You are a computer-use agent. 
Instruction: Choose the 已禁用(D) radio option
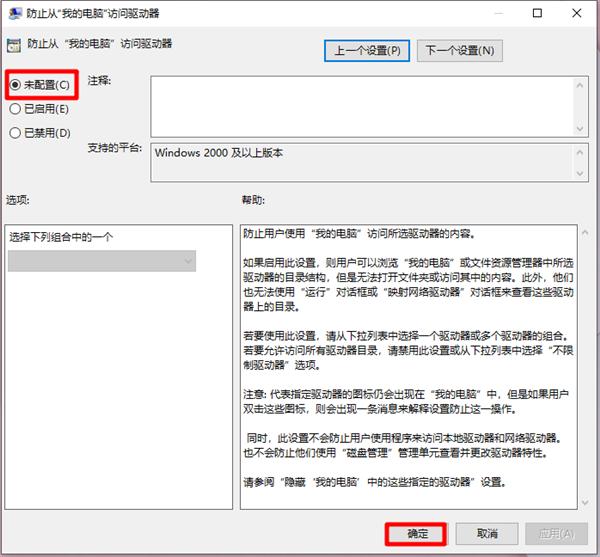point(15,132)
